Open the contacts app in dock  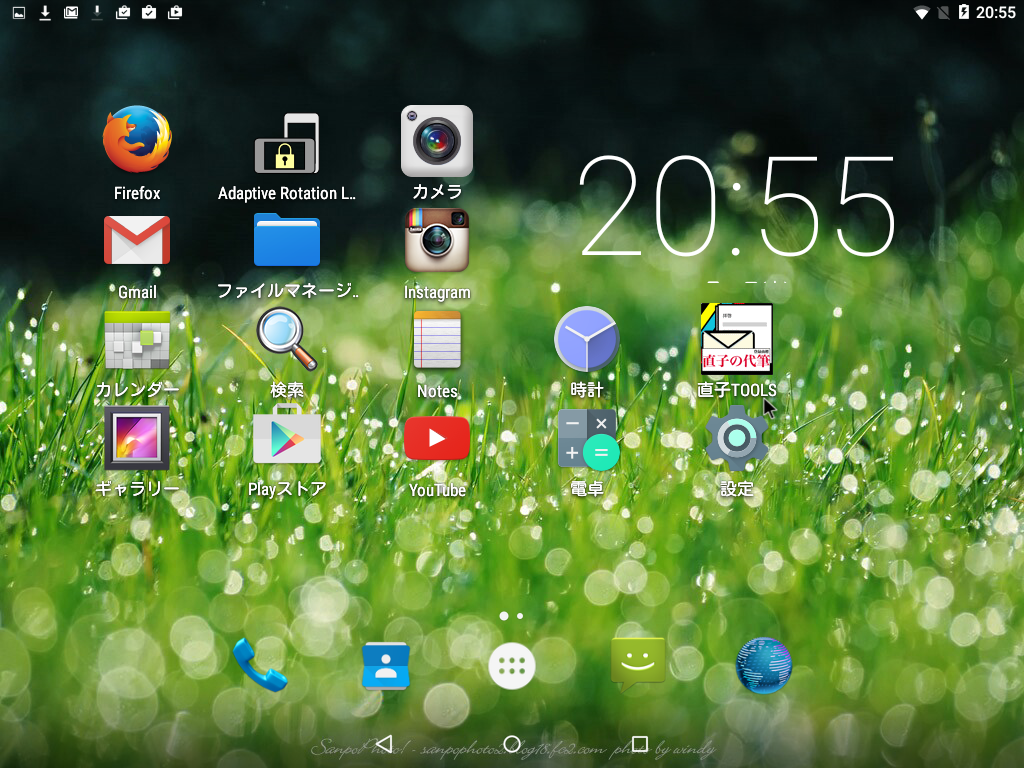[x=385, y=666]
